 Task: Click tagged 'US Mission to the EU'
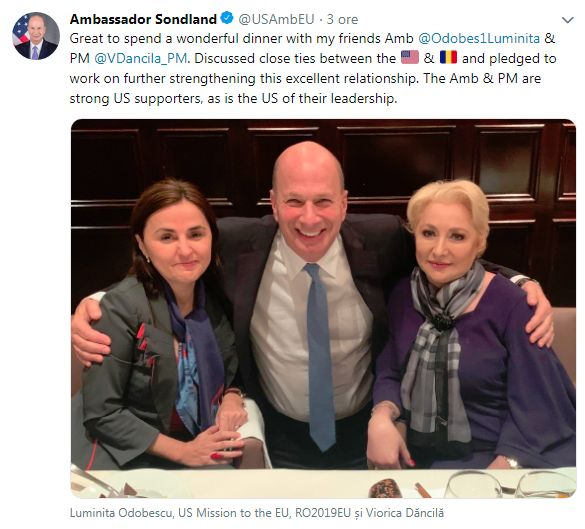click(x=234, y=513)
